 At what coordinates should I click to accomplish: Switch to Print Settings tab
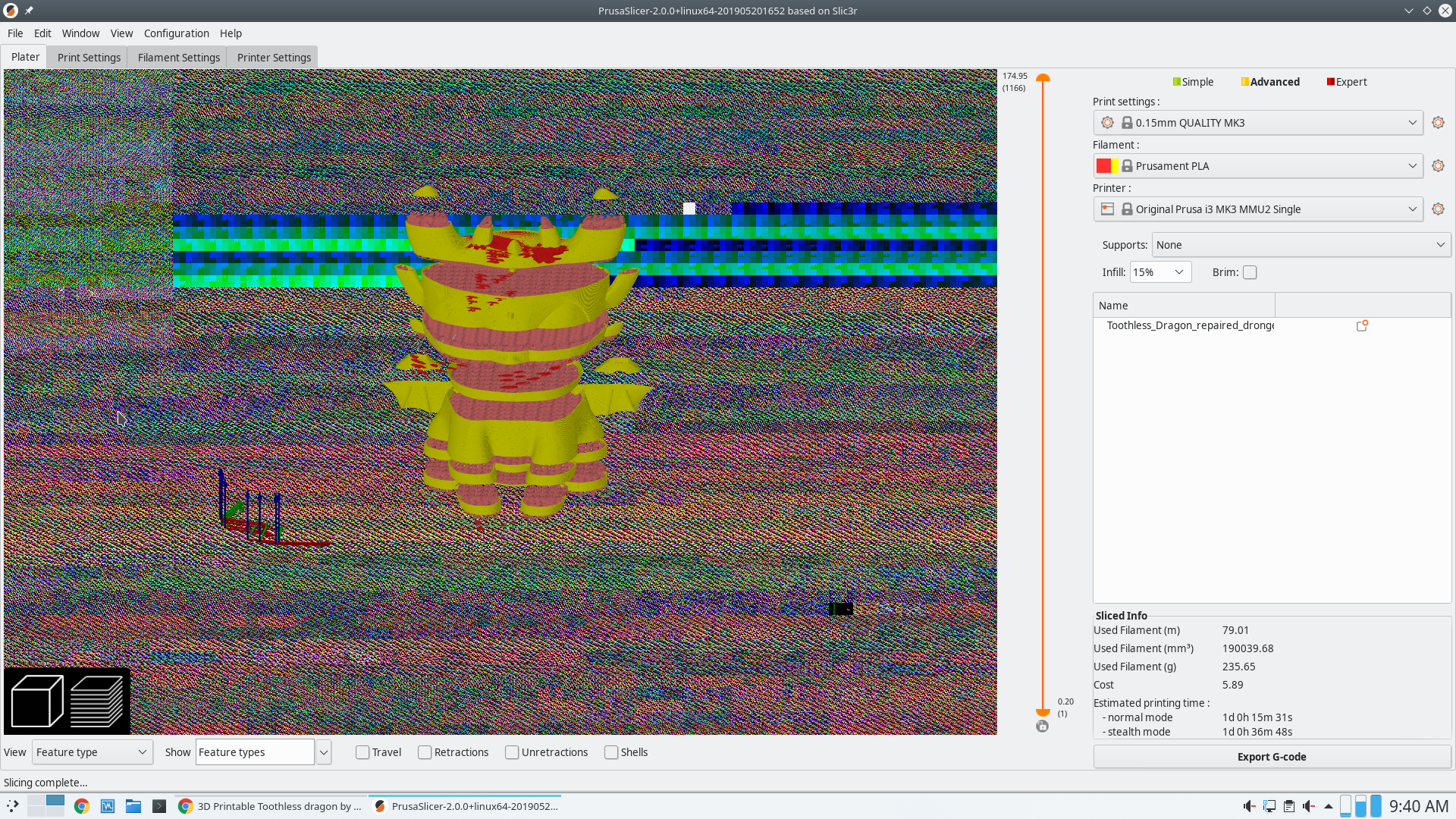coord(89,58)
